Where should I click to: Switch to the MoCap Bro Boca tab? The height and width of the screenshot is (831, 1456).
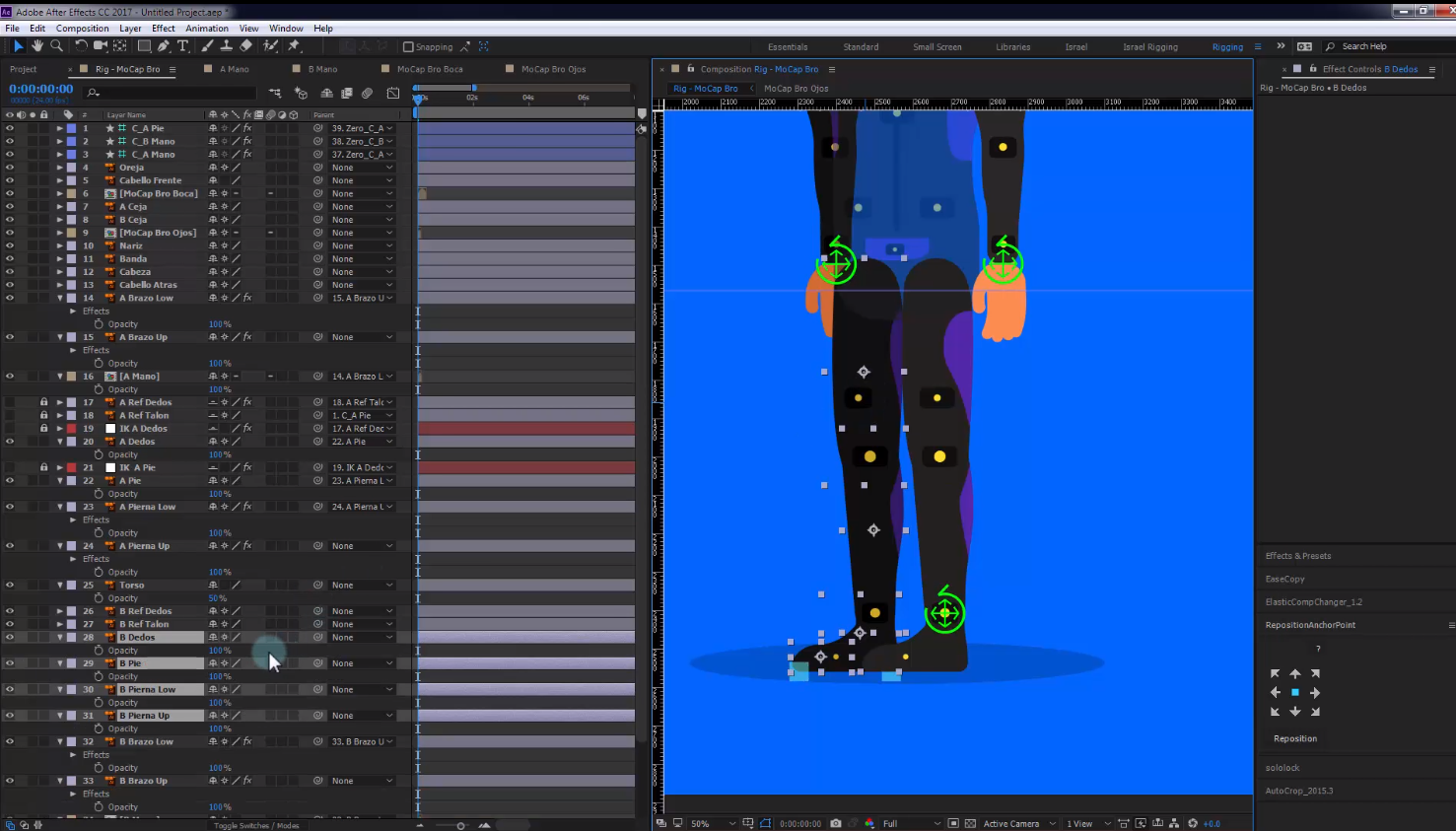429,69
